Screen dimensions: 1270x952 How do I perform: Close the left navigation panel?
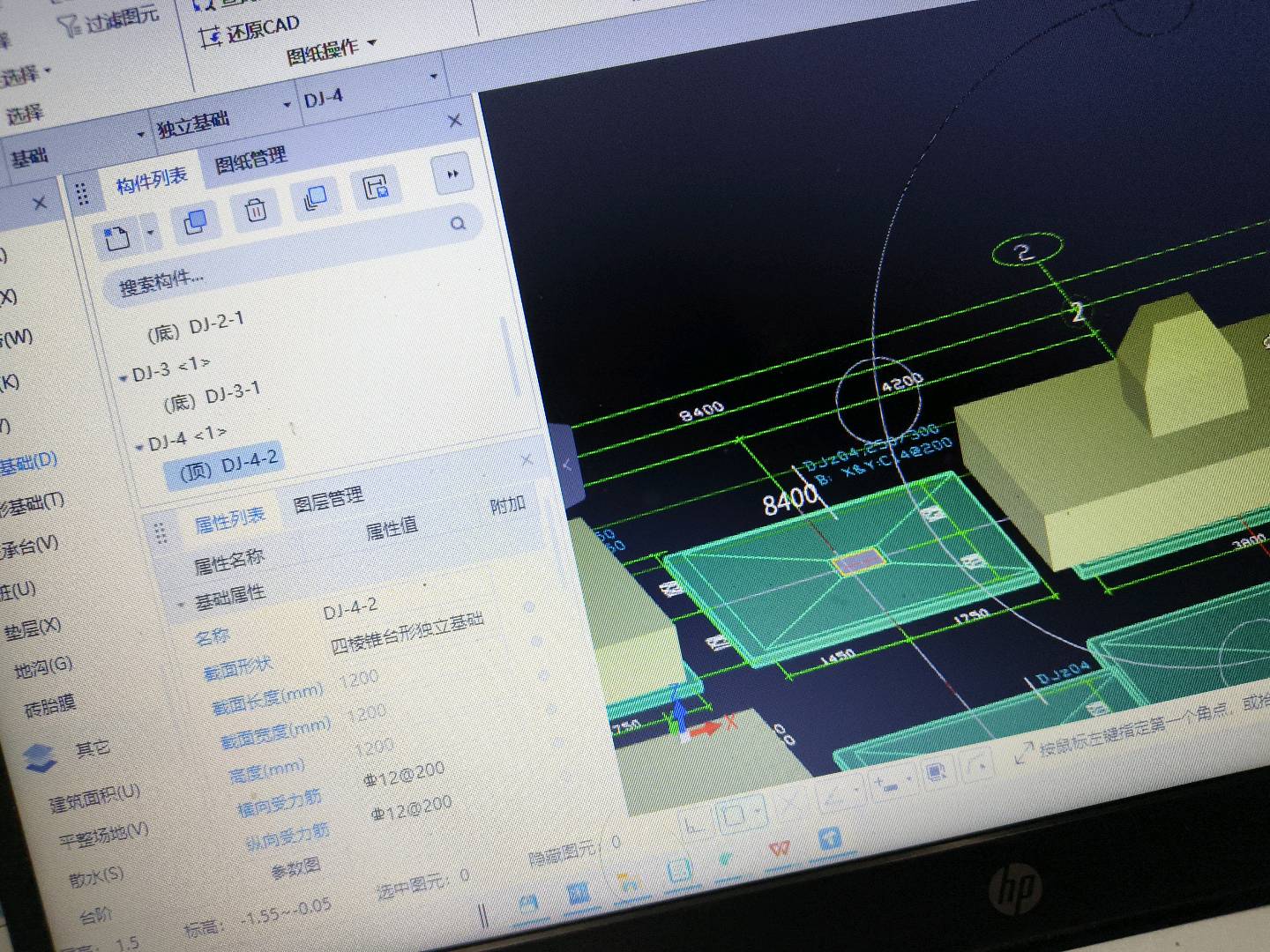click(x=39, y=204)
